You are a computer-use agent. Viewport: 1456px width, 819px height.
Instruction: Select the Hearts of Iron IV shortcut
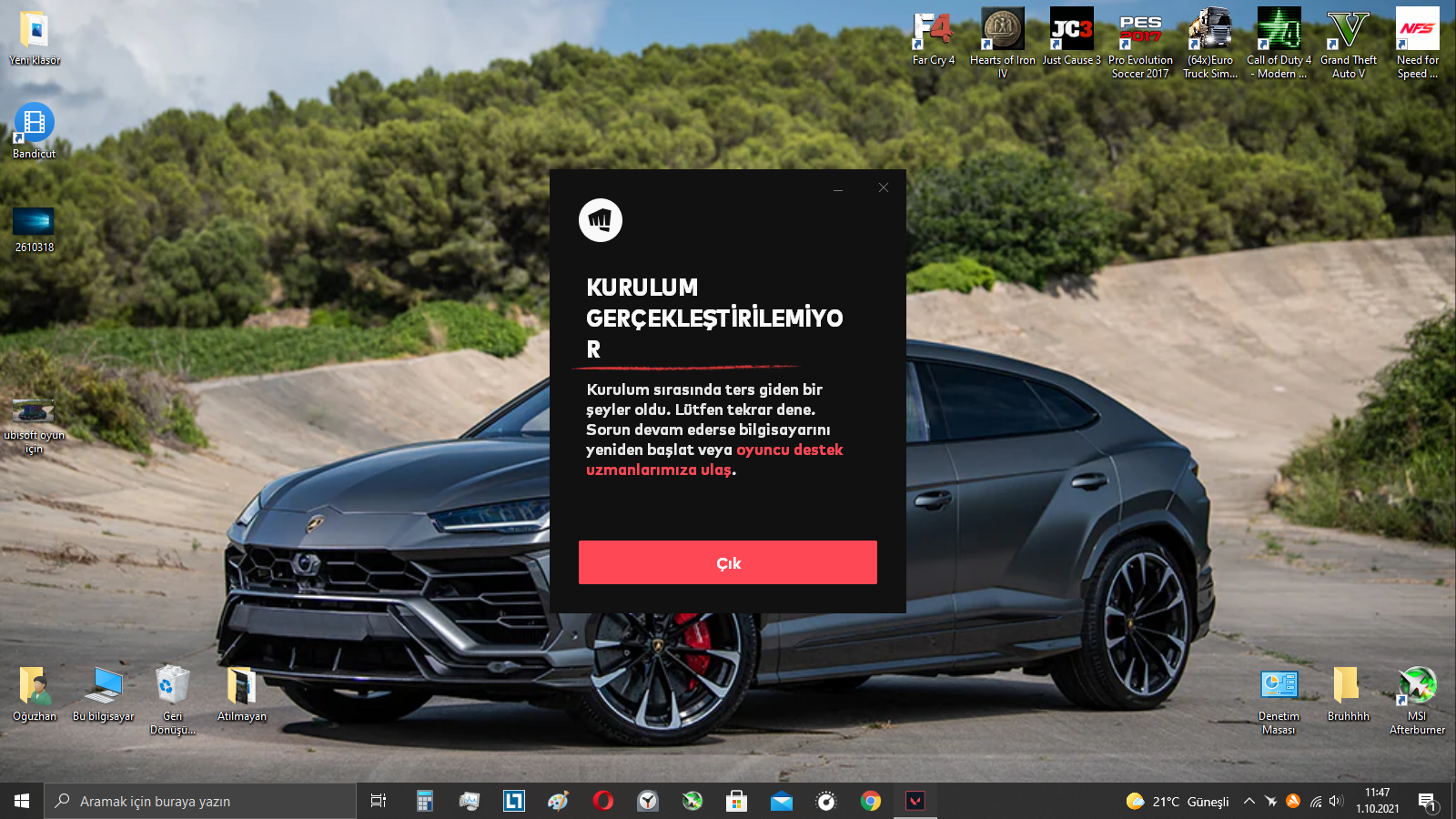[1003, 43]
